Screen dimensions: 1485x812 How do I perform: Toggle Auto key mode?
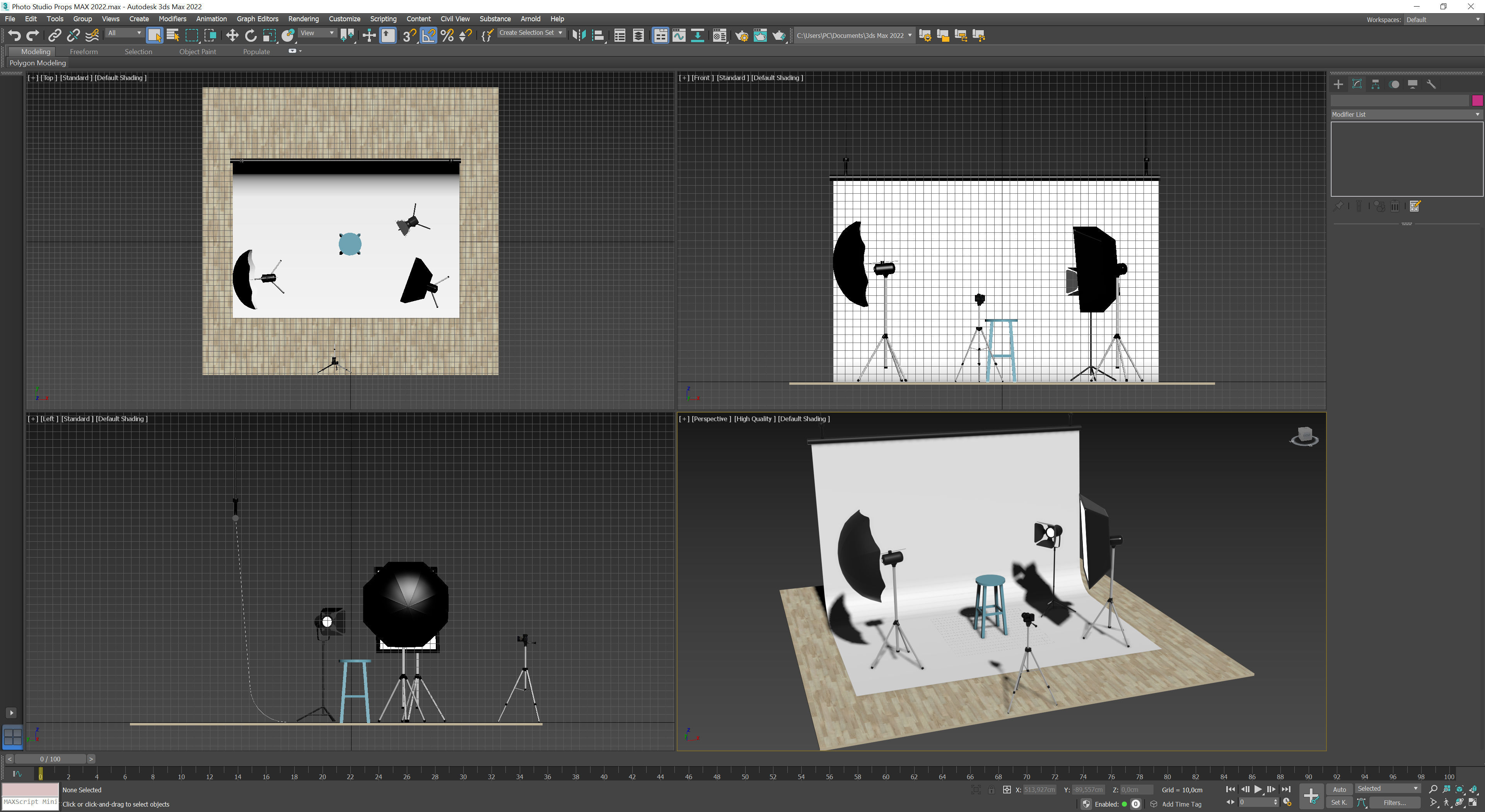1339,790
